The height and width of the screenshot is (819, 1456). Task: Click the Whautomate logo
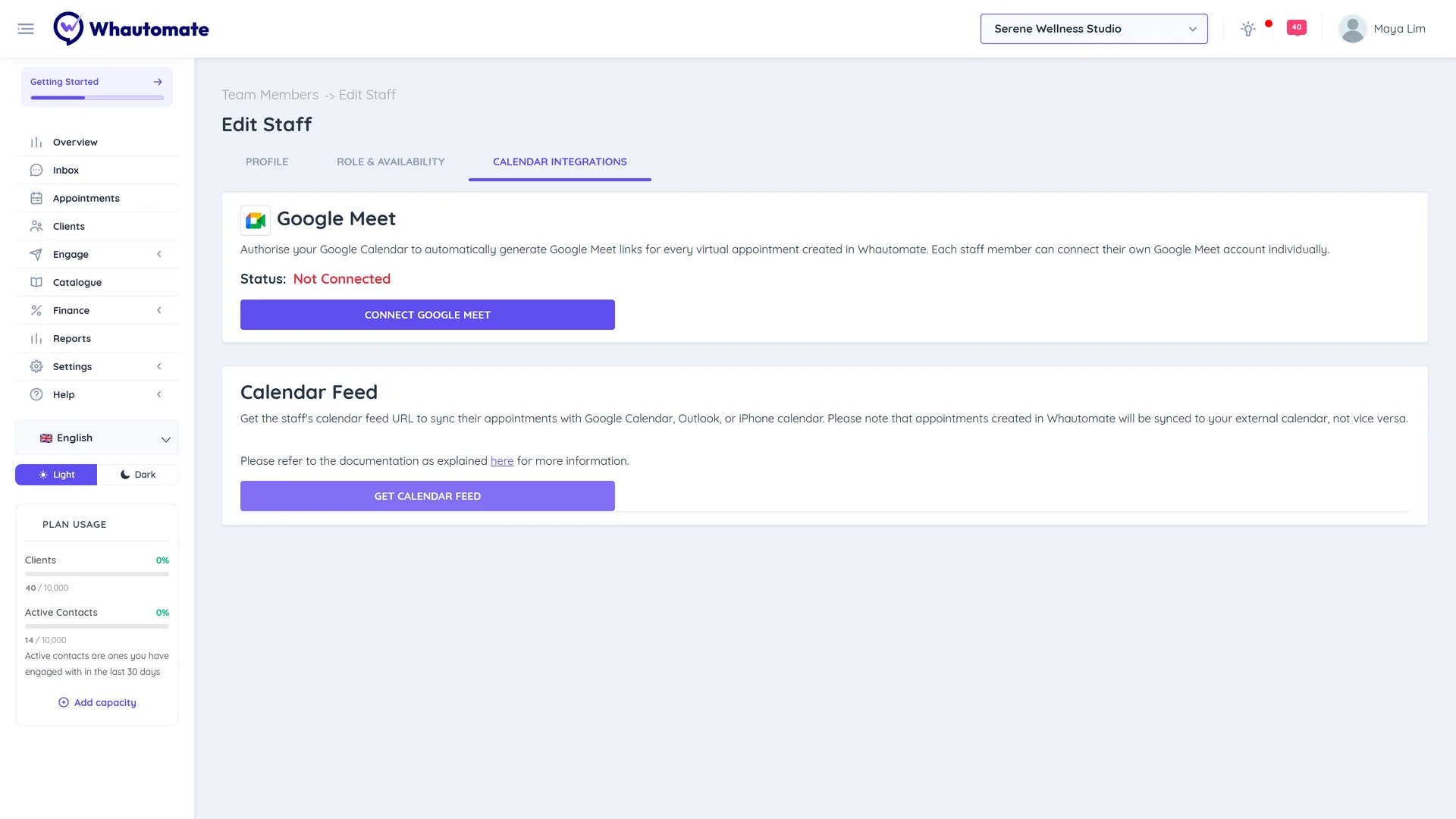pos(131,29)
